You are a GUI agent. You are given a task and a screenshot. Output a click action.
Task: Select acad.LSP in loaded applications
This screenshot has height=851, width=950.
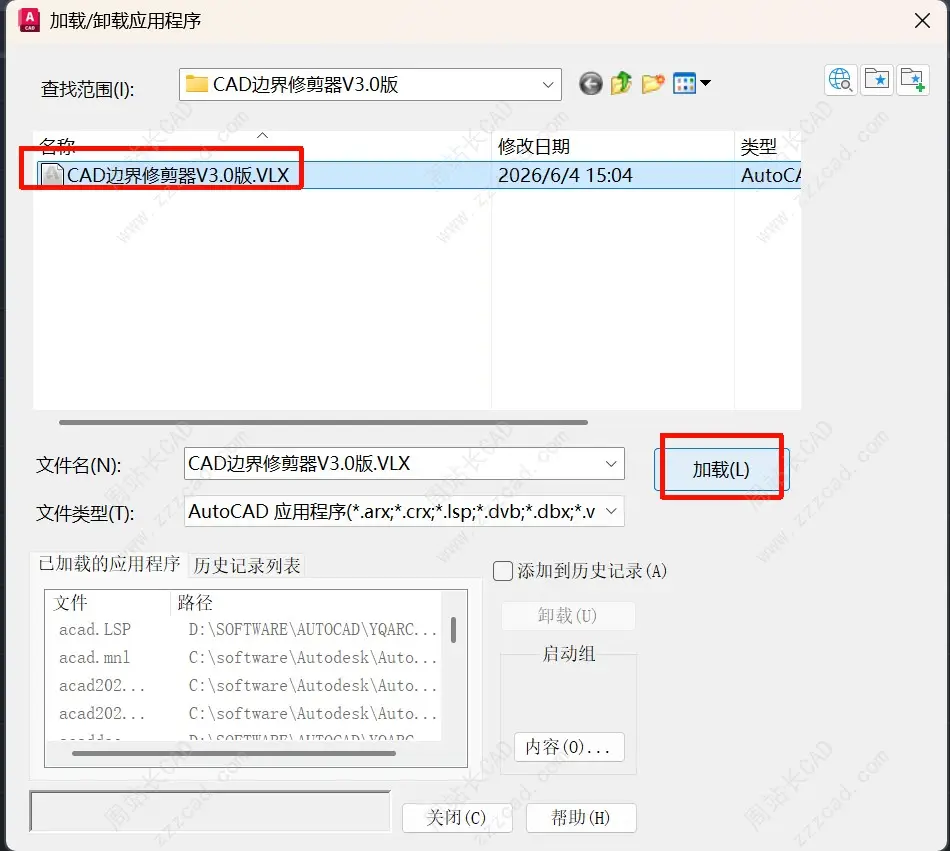pos(95,629)
